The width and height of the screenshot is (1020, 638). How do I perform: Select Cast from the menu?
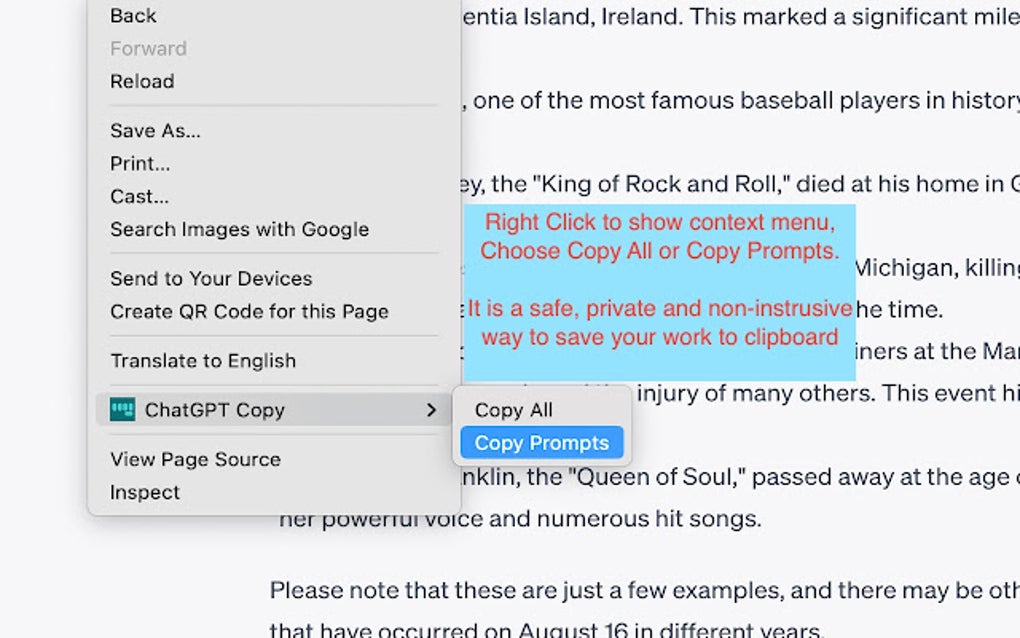click(138, 196)
